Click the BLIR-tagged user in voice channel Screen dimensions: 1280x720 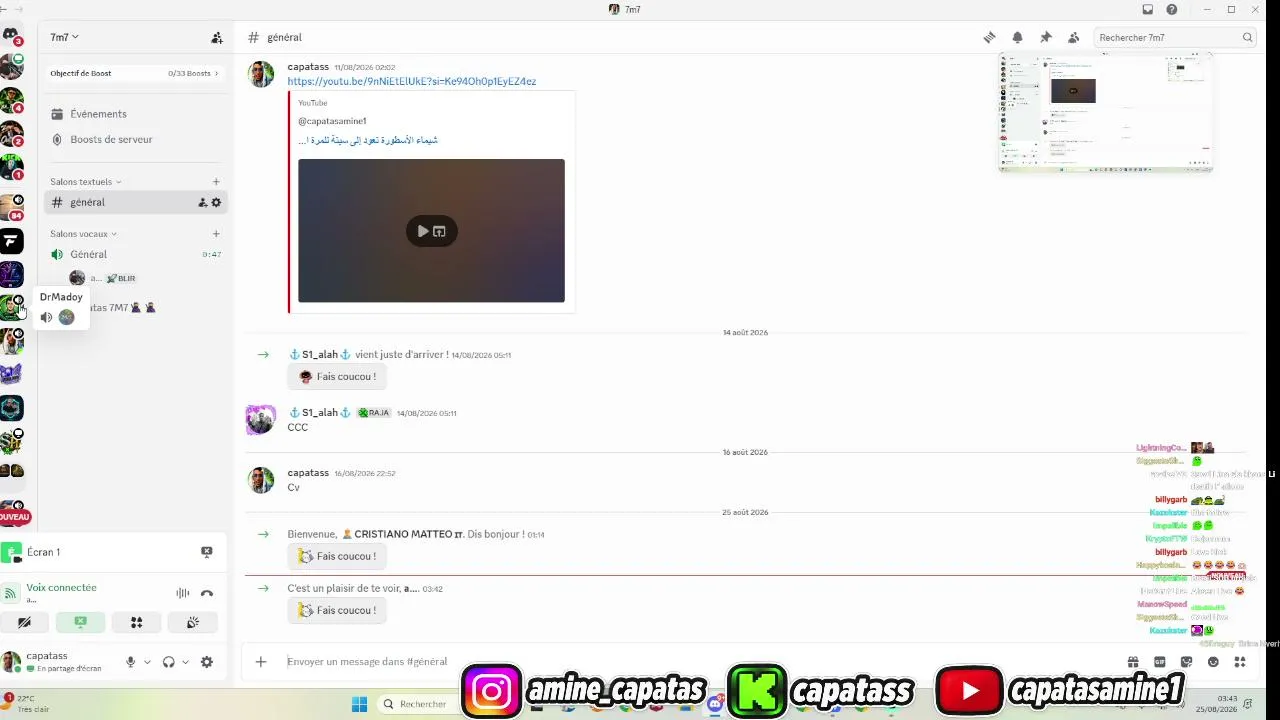coord(103,278)
